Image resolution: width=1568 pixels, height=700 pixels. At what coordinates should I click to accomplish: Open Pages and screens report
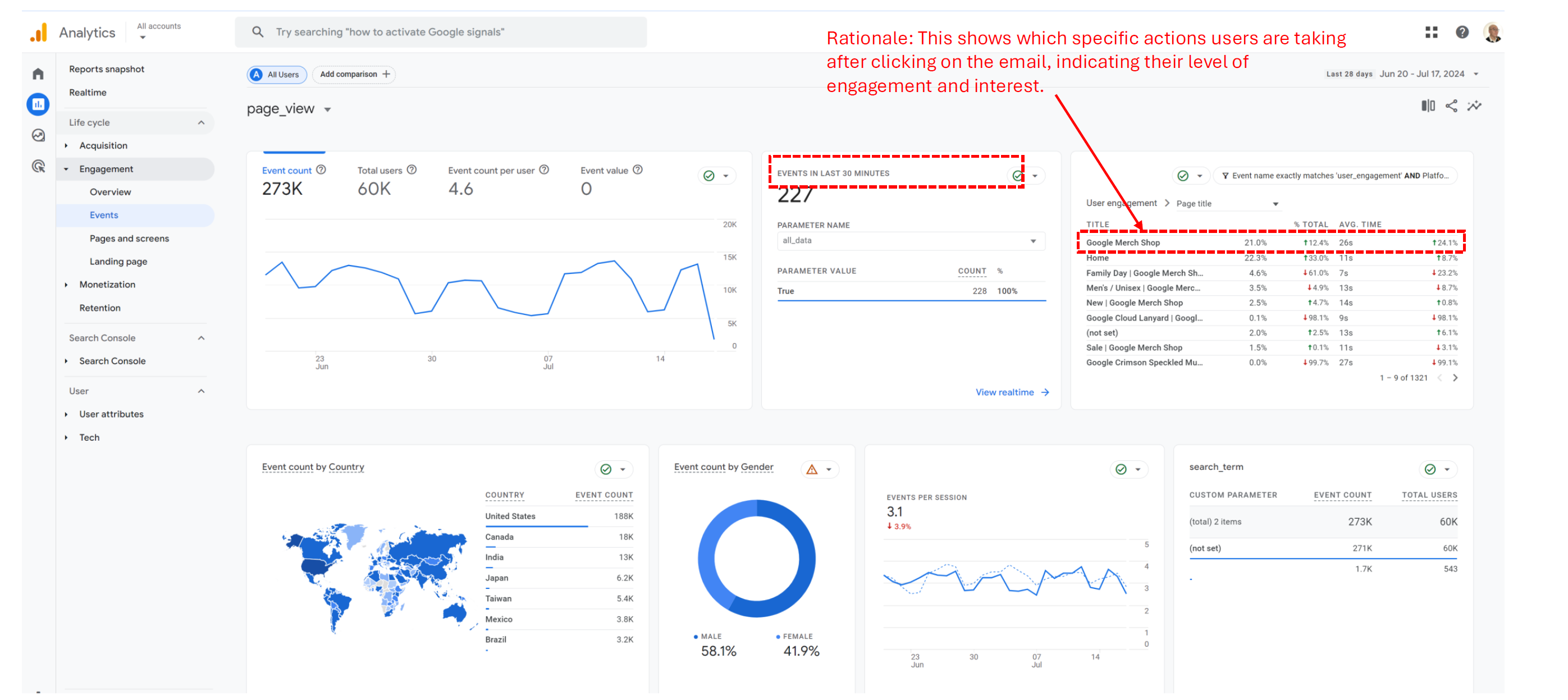tap(129, 239)
